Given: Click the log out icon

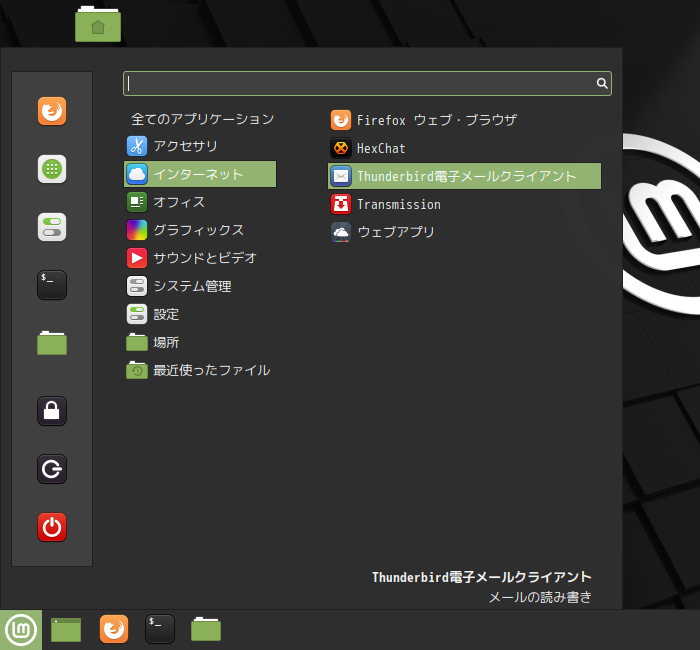Looking at the screenshot, I should [52, 469].
